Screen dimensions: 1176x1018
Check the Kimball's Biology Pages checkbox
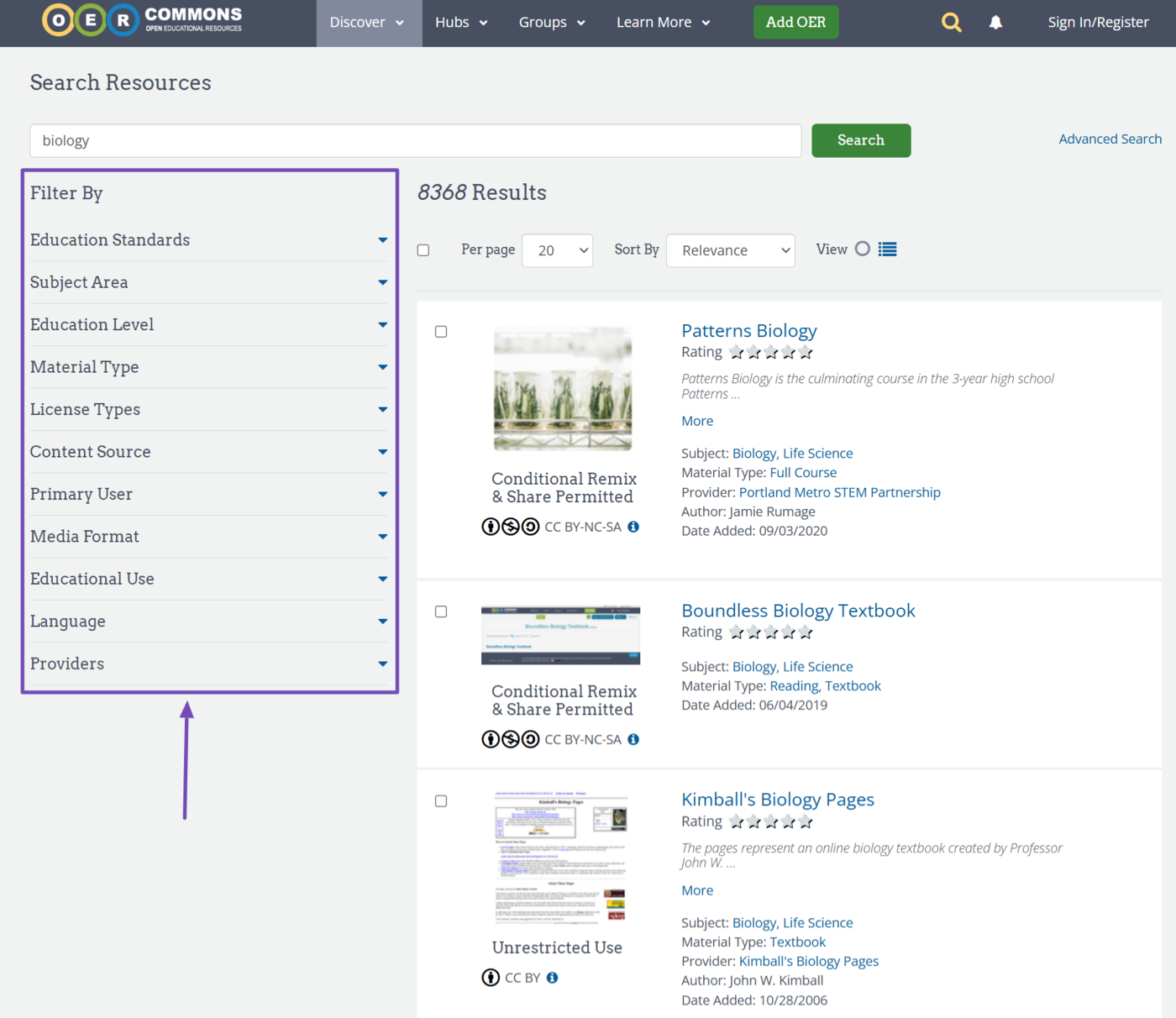tap(441, 801)
